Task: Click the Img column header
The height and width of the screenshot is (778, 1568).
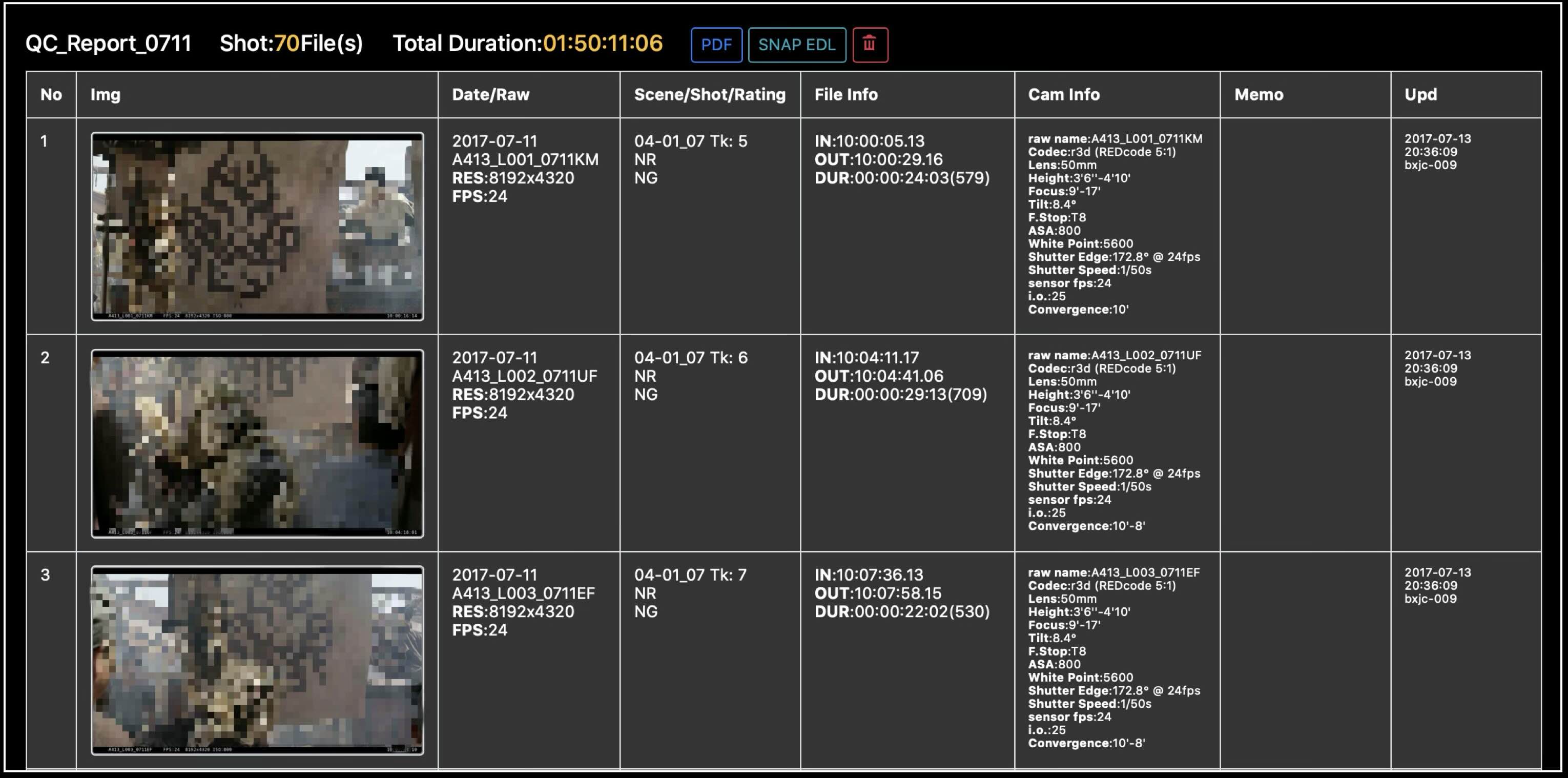Action: [106, 94]
